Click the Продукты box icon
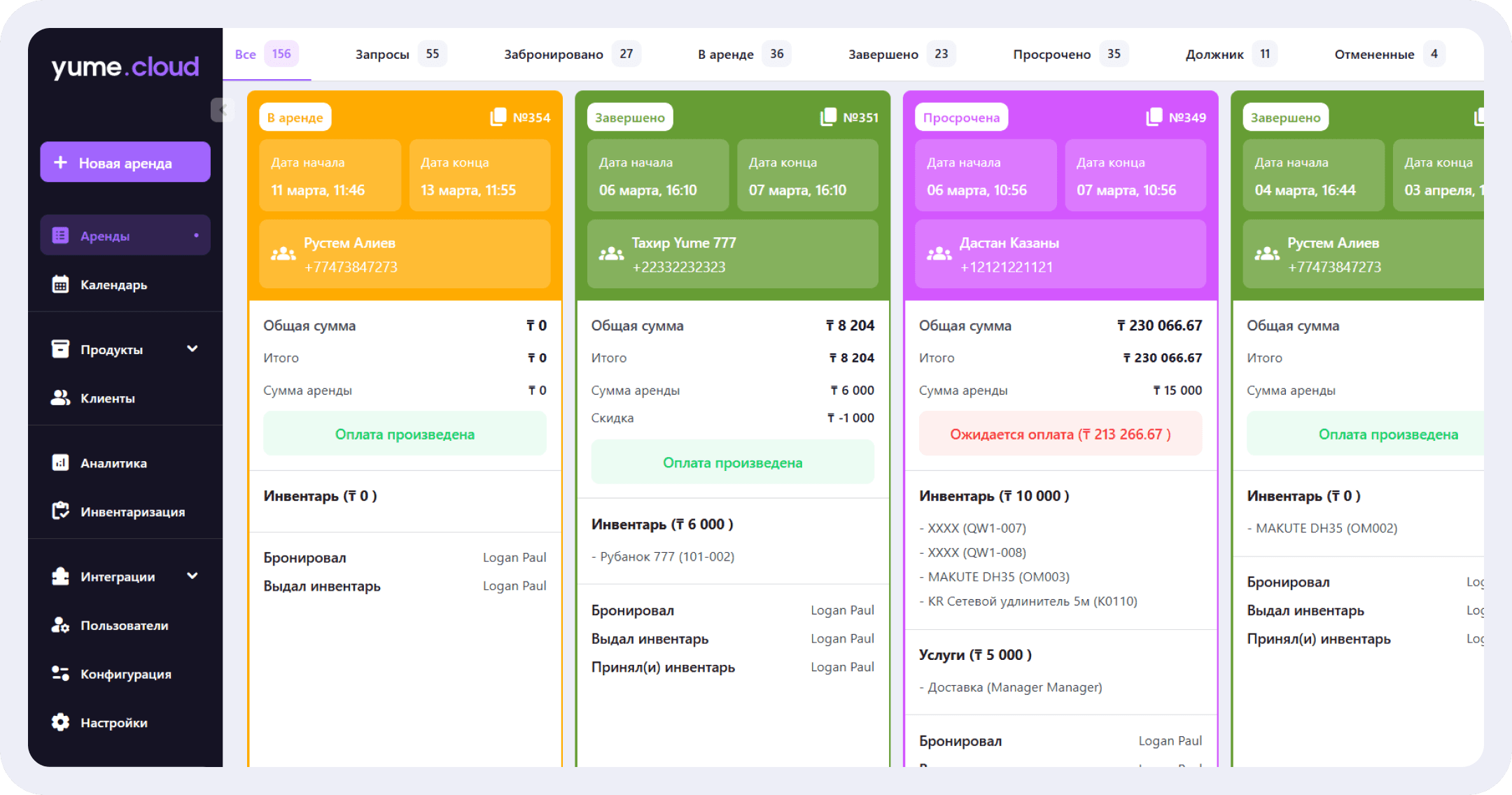The height and width of the screenshot is (795, 1512). [x=60, y=349]
